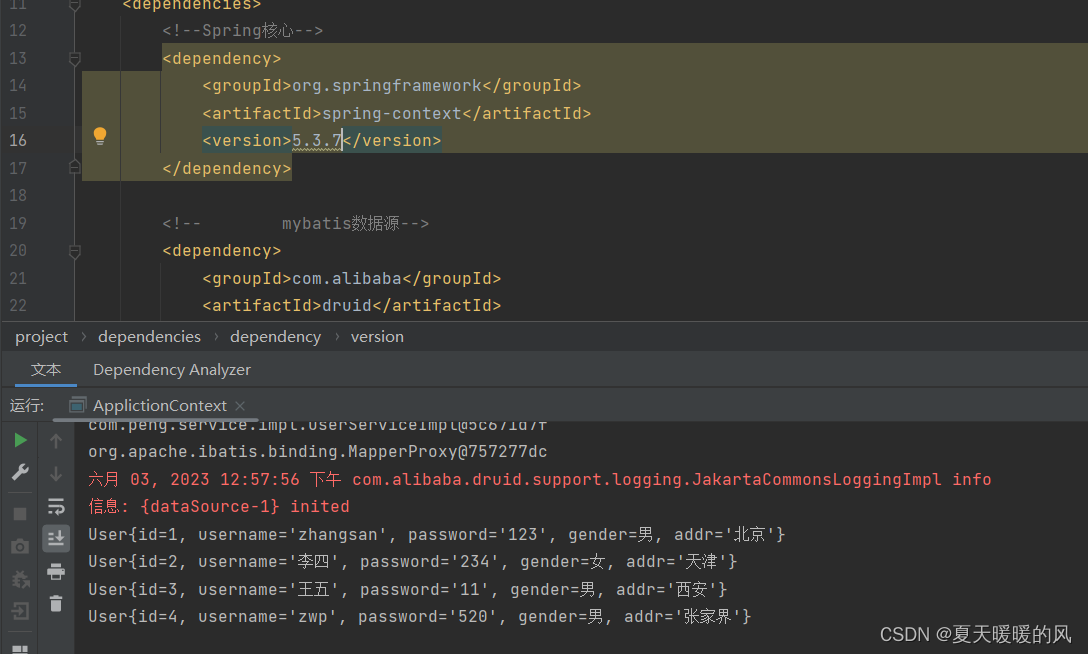Click the project breadcrumb
1088x654 pixels.
(x=42, y=337)
